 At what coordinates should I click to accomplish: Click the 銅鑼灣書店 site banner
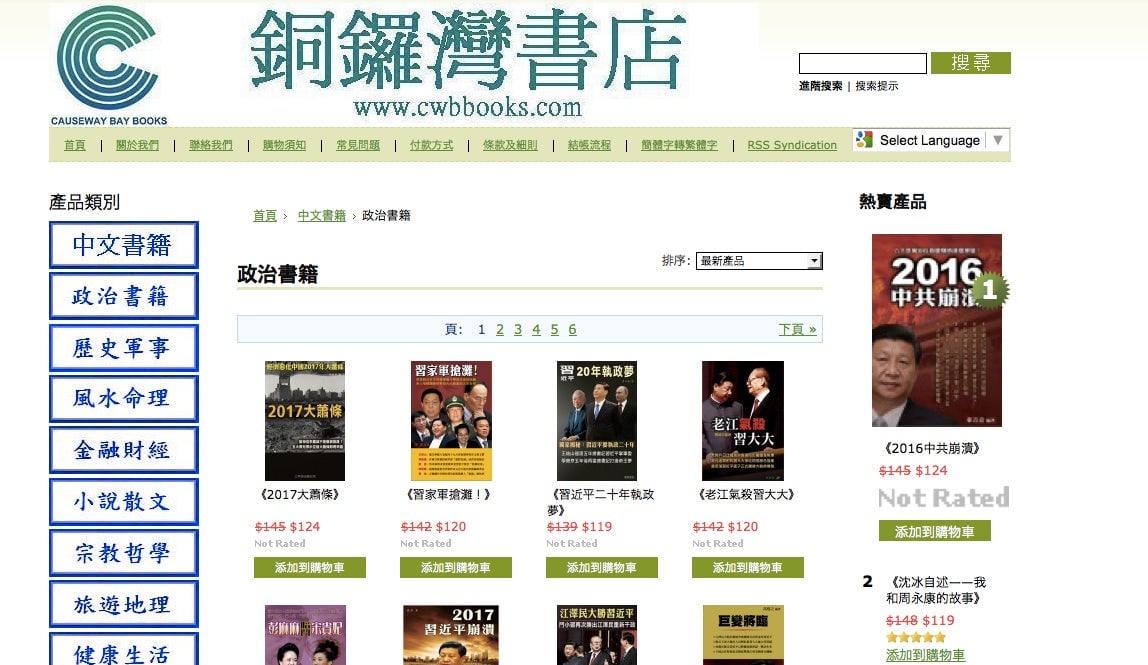(x=467, y=62)
